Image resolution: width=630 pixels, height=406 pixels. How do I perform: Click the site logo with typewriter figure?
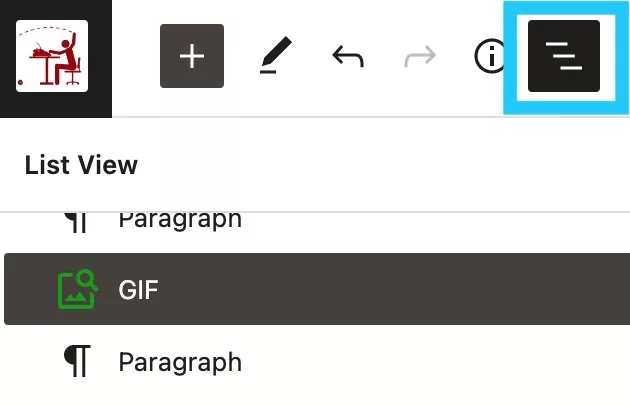[x=52, y=56]
